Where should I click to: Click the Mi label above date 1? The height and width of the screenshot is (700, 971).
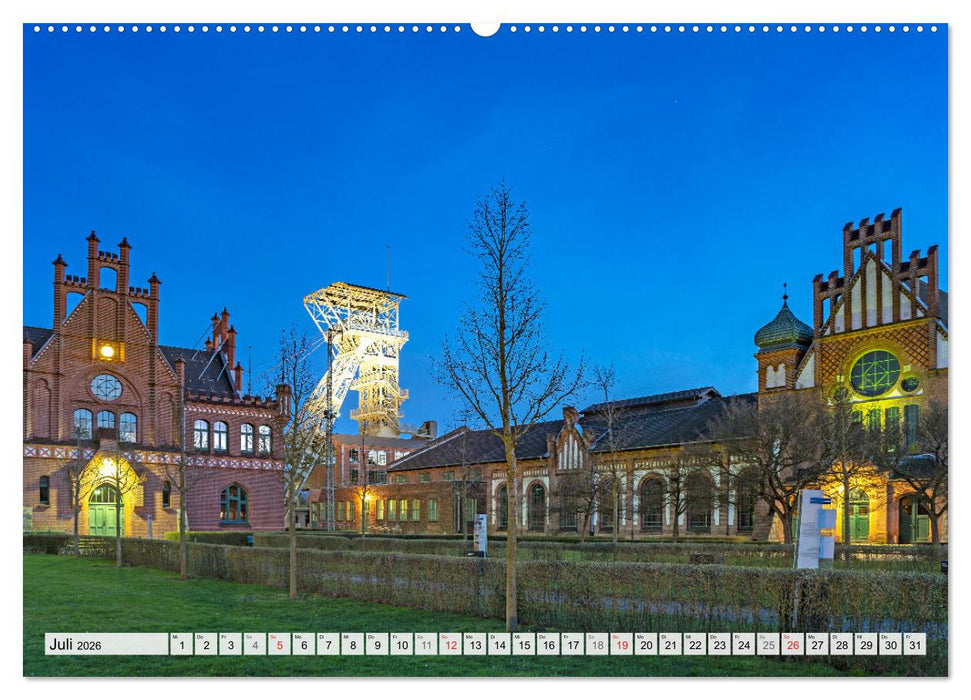[175, 636]
